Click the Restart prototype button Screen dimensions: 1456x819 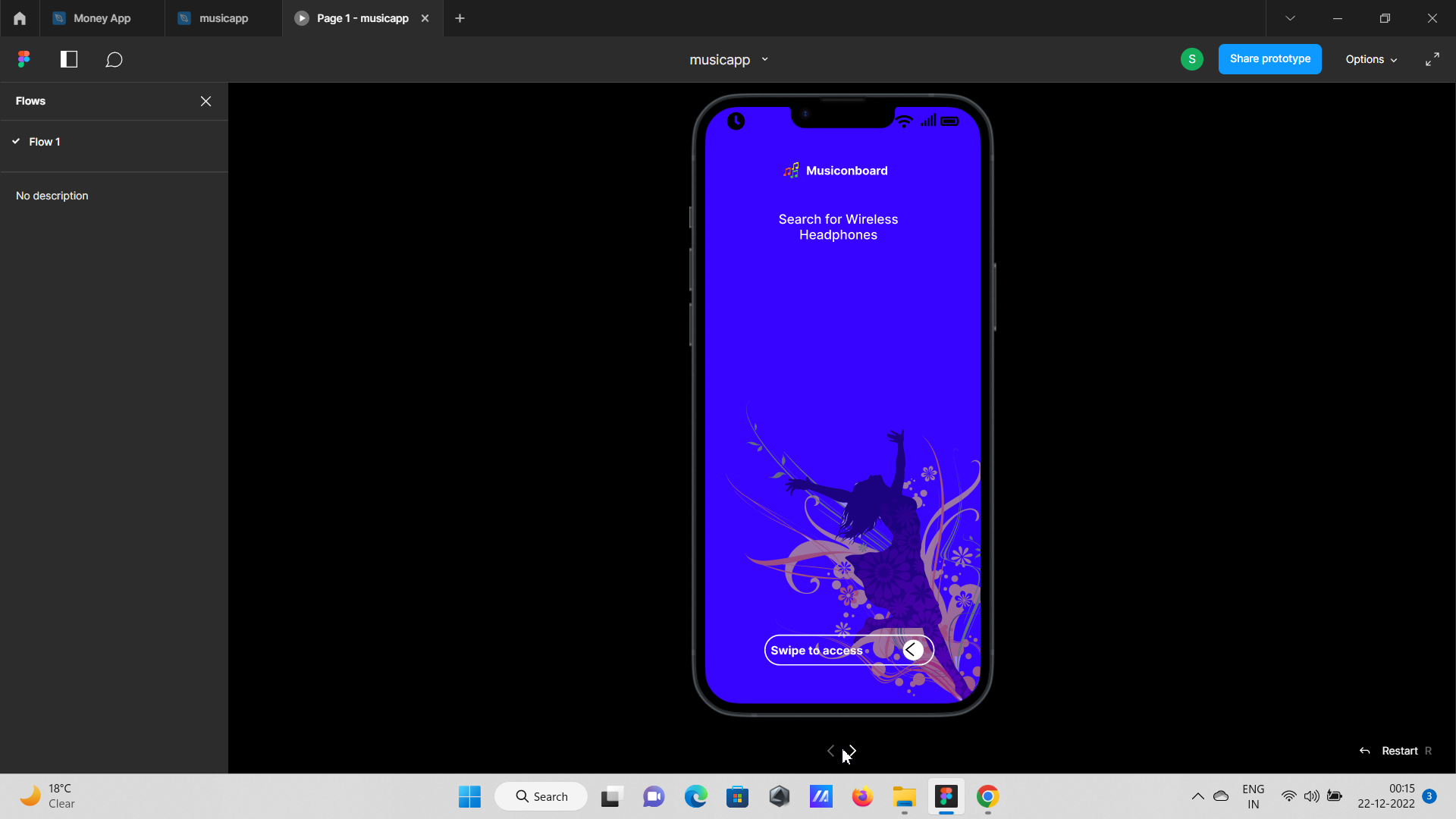(x=1398, y=751)
